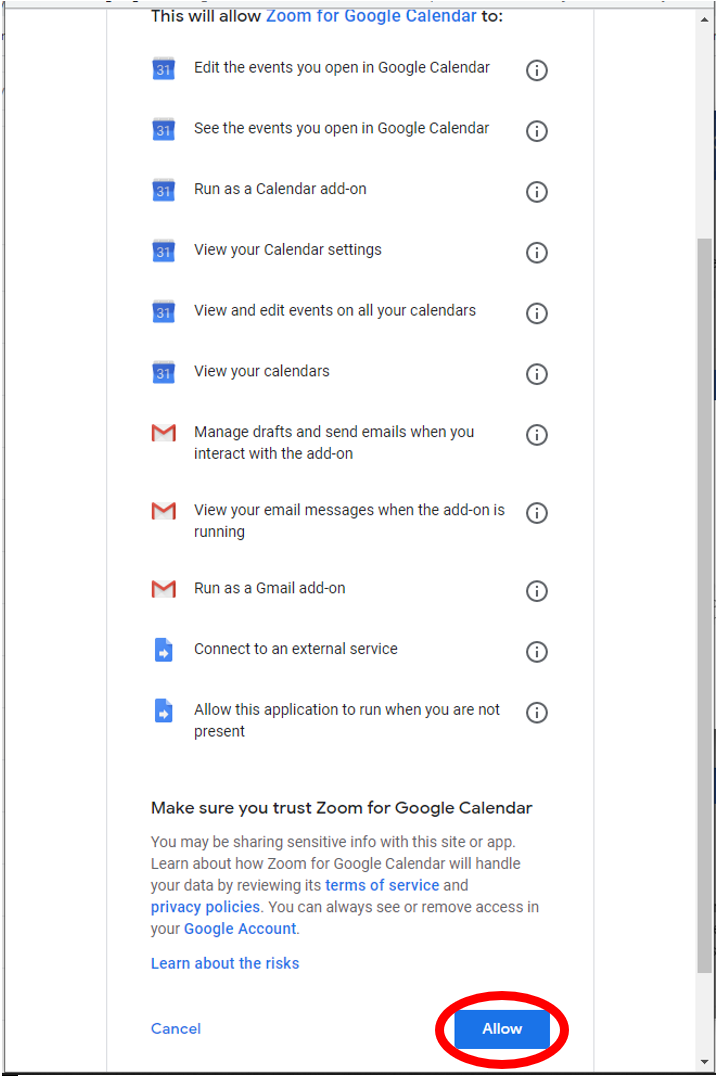The image size is (717, 1077).
Task: Click Calendar icon beside Run as a Calendar add-on
Action: (163, 190)
